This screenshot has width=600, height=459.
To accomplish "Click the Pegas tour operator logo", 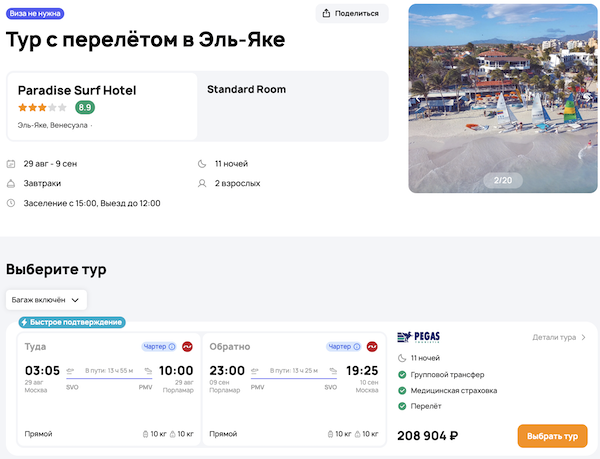I will coord(418,337).
